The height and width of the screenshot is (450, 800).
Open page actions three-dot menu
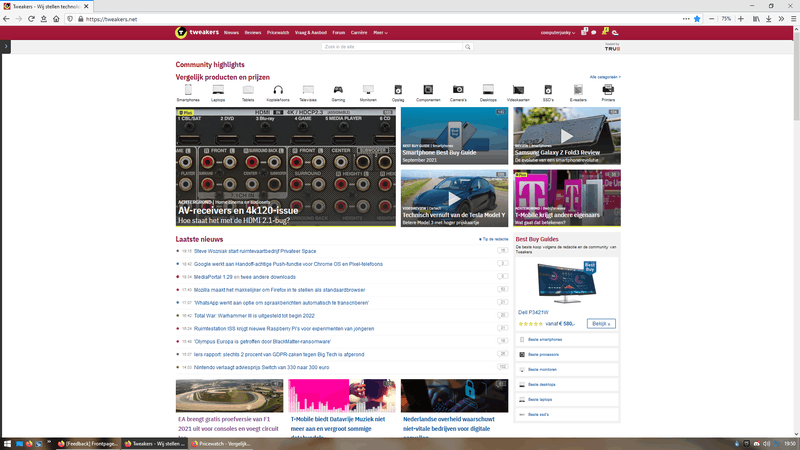pyautogui.click(x=686, y=19)
